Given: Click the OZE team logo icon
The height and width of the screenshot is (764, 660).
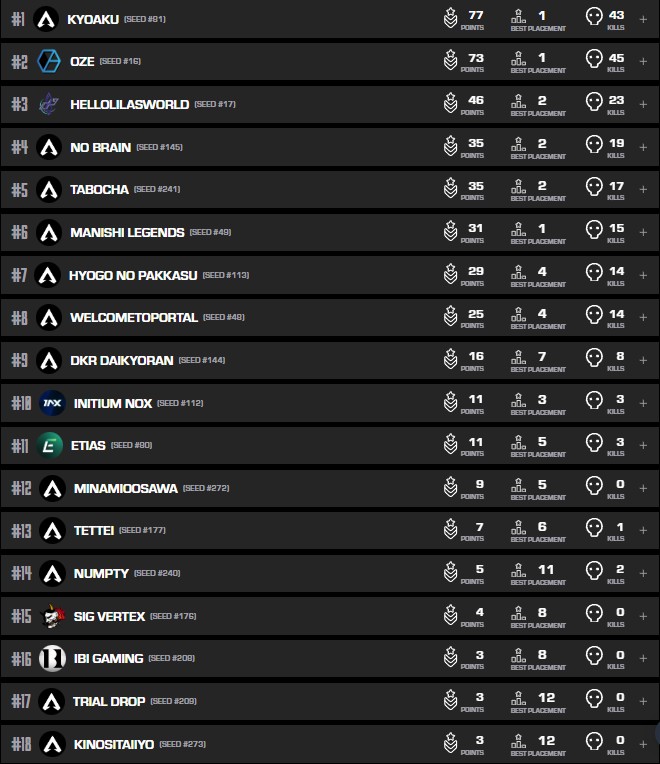Looking at the screenshot, I should (48, 61).
